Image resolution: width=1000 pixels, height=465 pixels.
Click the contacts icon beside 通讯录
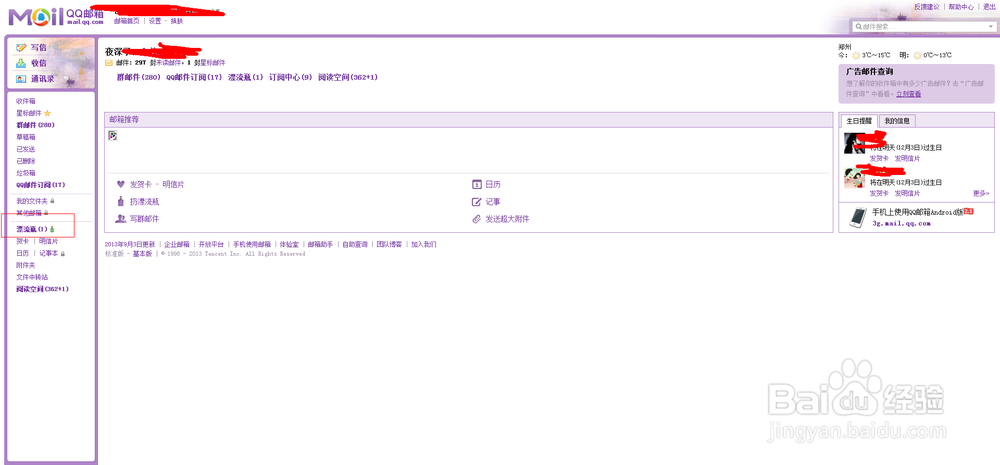point(21,79)
